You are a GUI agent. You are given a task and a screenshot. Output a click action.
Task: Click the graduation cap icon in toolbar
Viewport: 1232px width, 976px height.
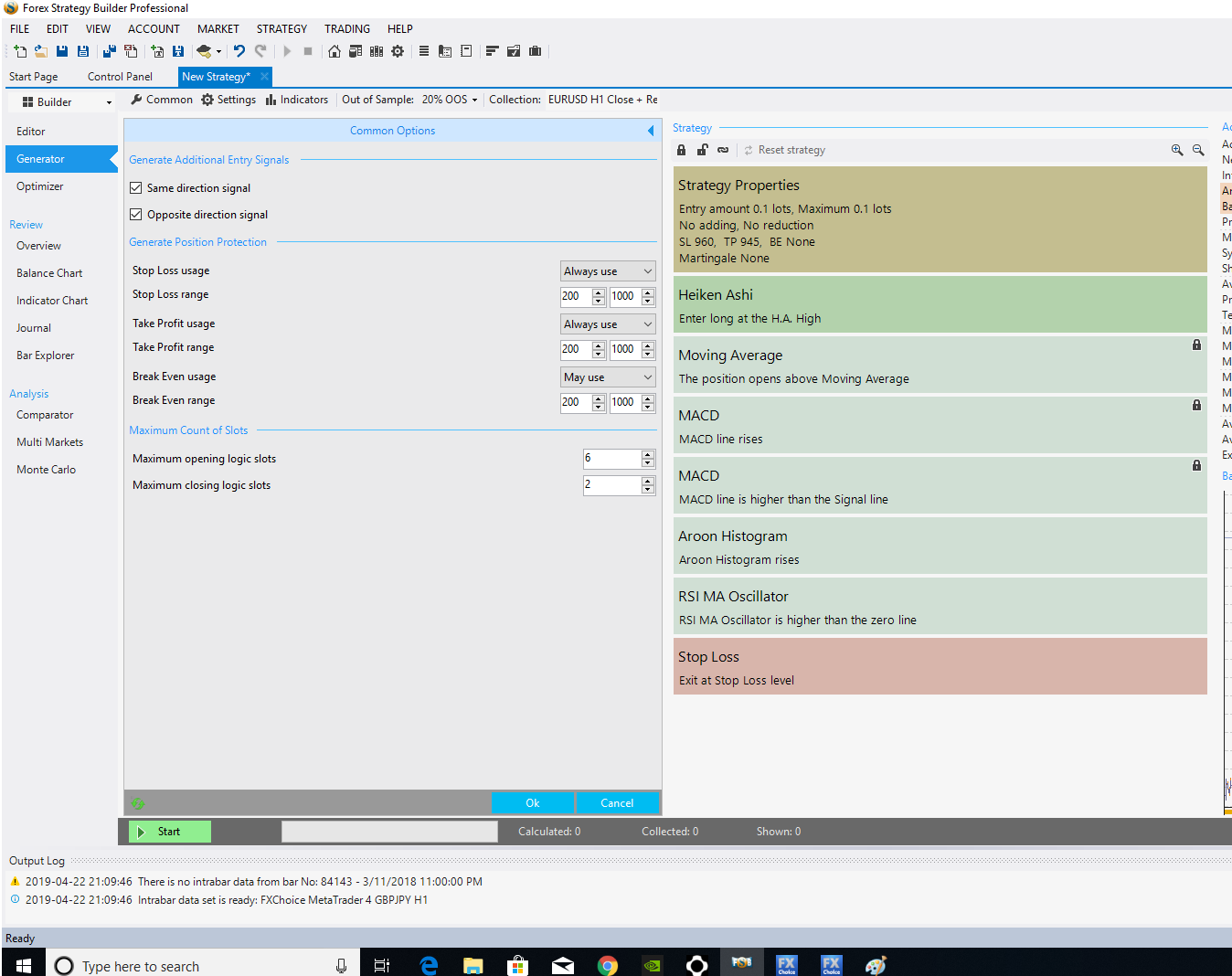(x=205, y=51)
